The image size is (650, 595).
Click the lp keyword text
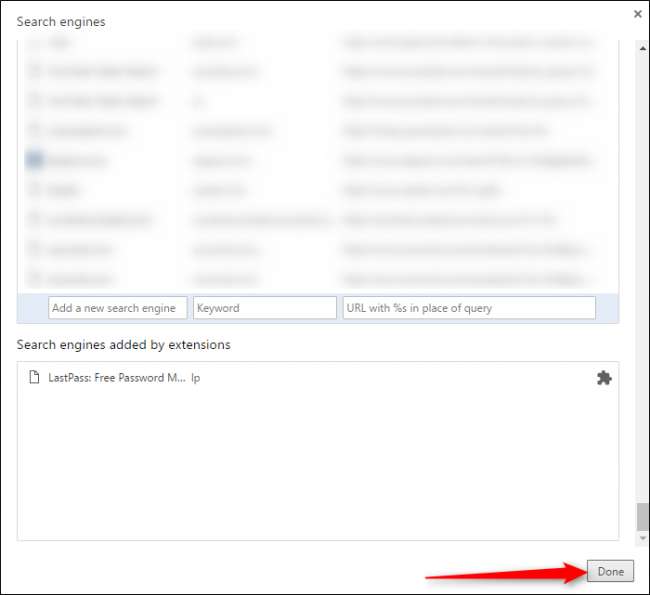click(x=196, y=378)
